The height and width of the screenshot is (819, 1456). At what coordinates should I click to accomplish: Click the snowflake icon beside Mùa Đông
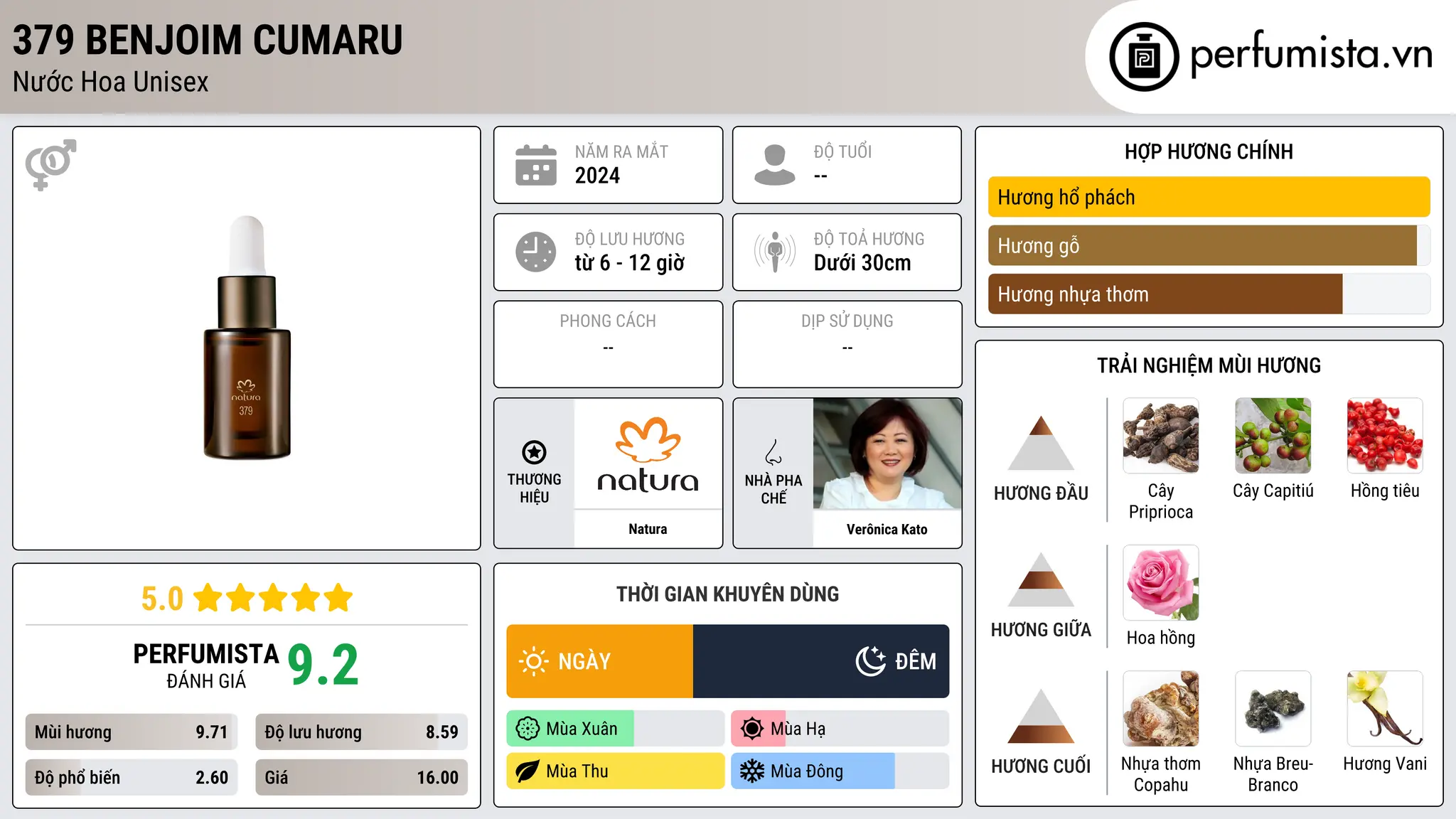click(x=752, y=771)
